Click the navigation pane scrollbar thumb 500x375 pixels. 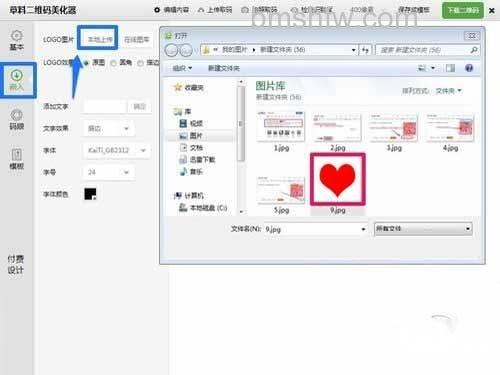point(241,124)
